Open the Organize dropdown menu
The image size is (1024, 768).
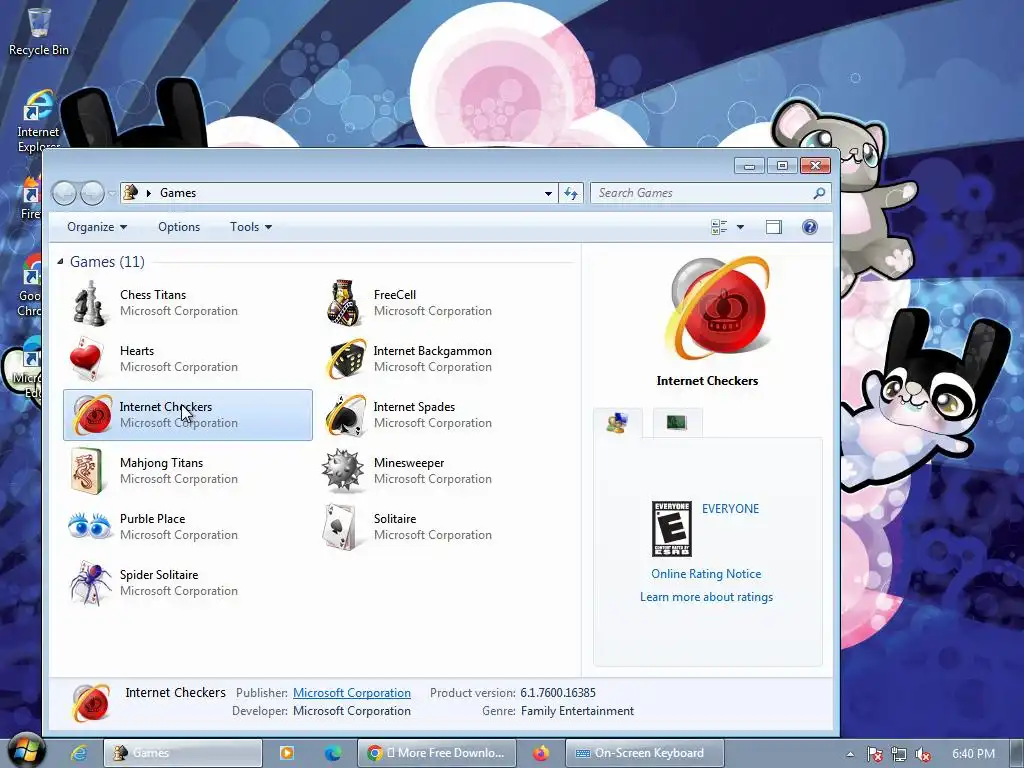pyautogui.click(x=97, y=227)
